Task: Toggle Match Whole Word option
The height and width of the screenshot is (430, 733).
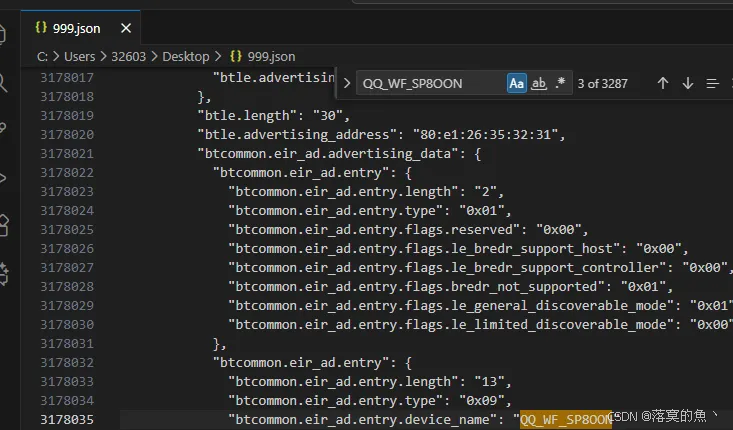Action: (x=539, y=83)
